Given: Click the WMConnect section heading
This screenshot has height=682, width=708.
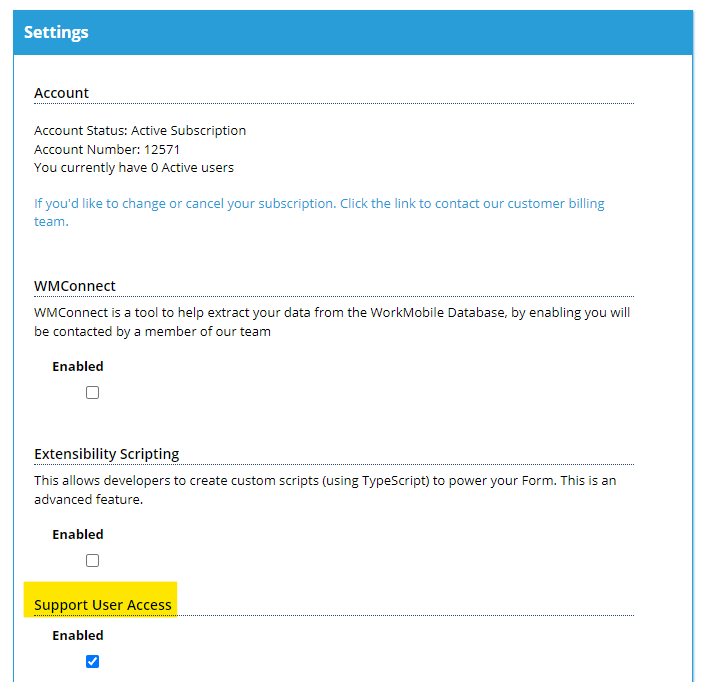Looking at the screenshot, I should [75, 286].
